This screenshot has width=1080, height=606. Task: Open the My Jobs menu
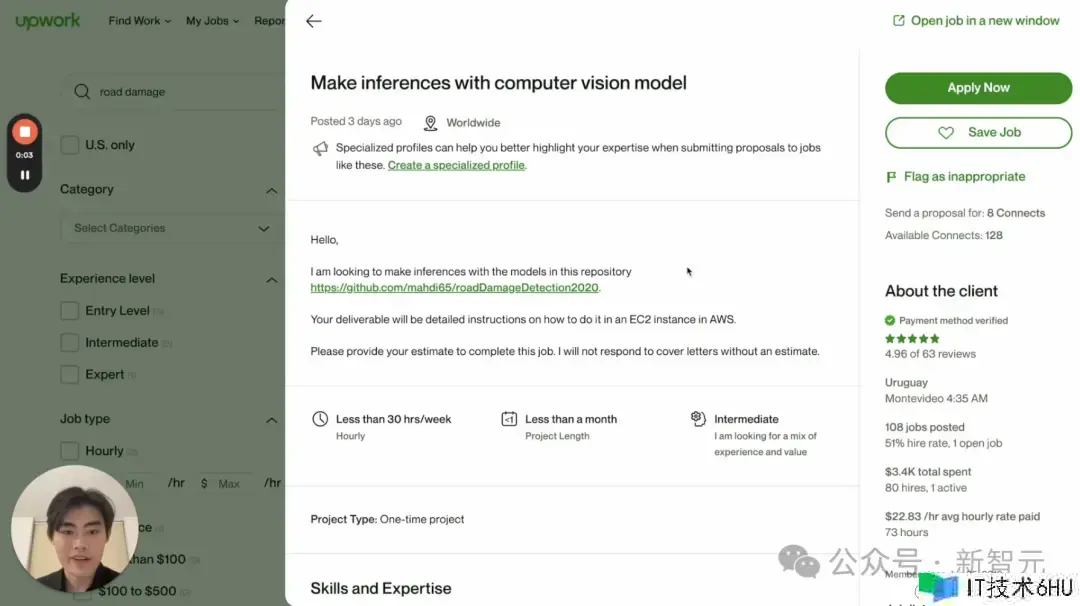pos(212,21)
